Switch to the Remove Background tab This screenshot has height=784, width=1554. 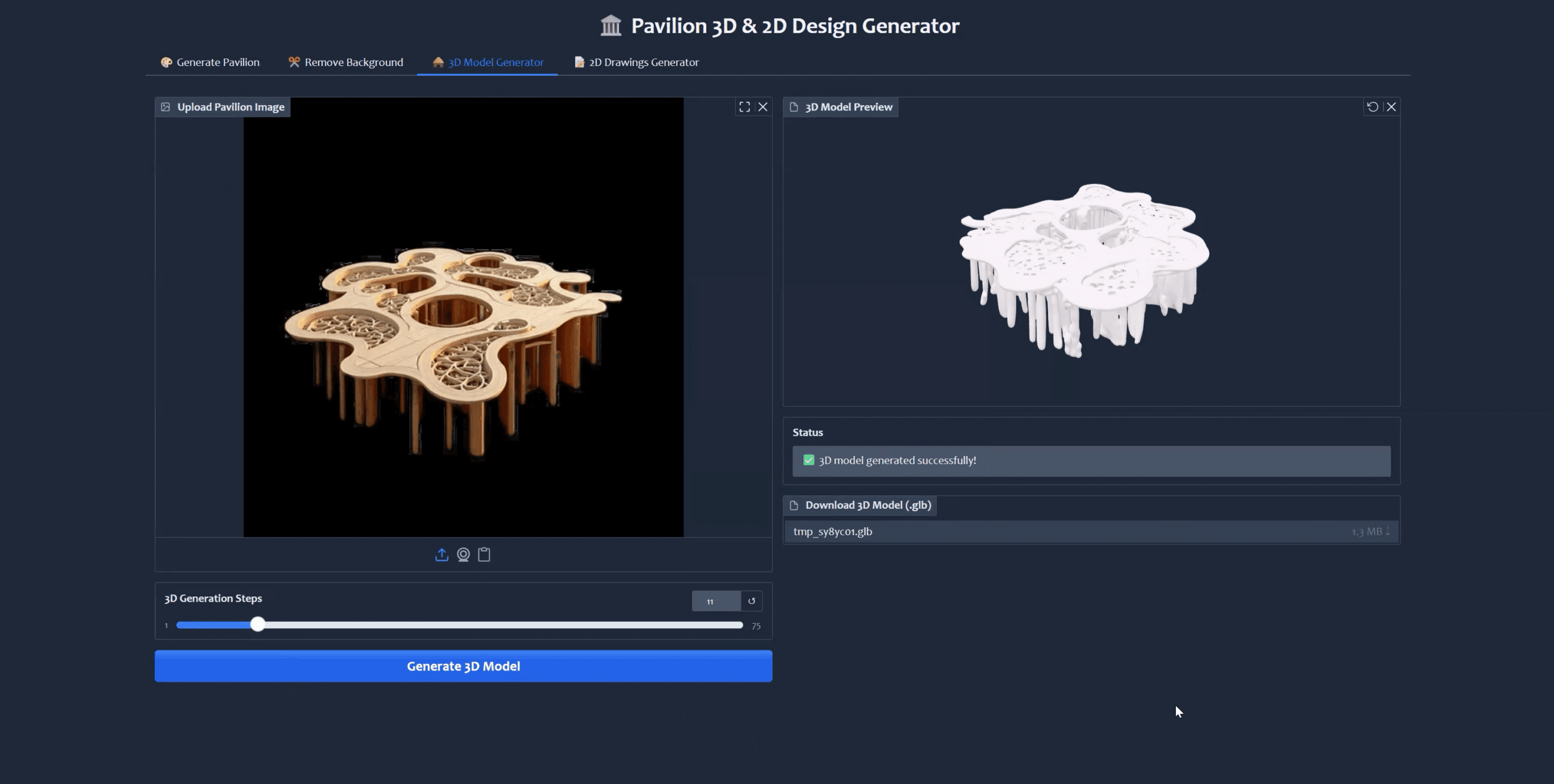345,62
